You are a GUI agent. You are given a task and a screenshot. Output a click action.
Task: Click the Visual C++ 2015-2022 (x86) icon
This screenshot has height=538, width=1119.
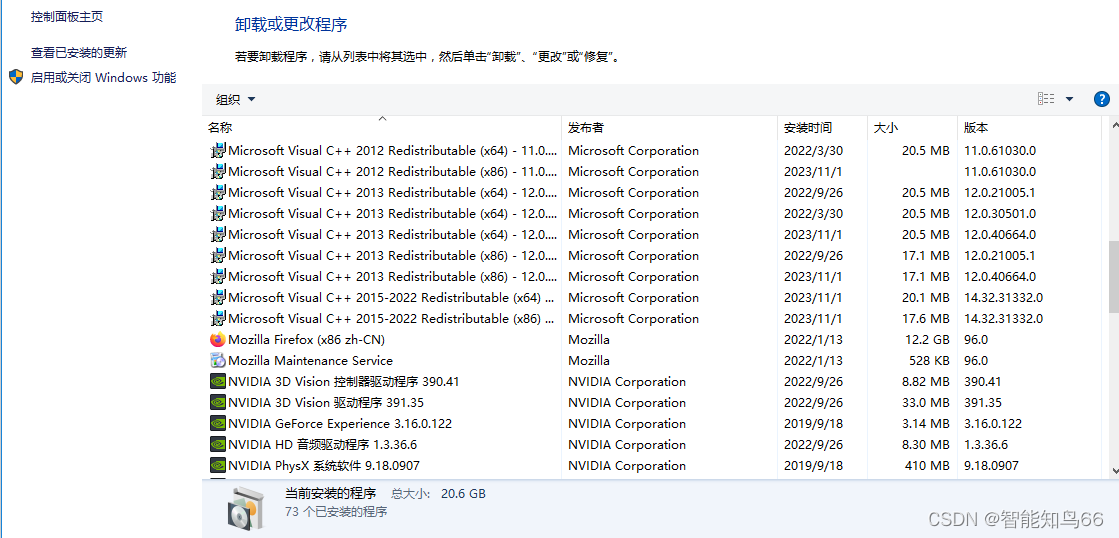click(x=218, y=319)
